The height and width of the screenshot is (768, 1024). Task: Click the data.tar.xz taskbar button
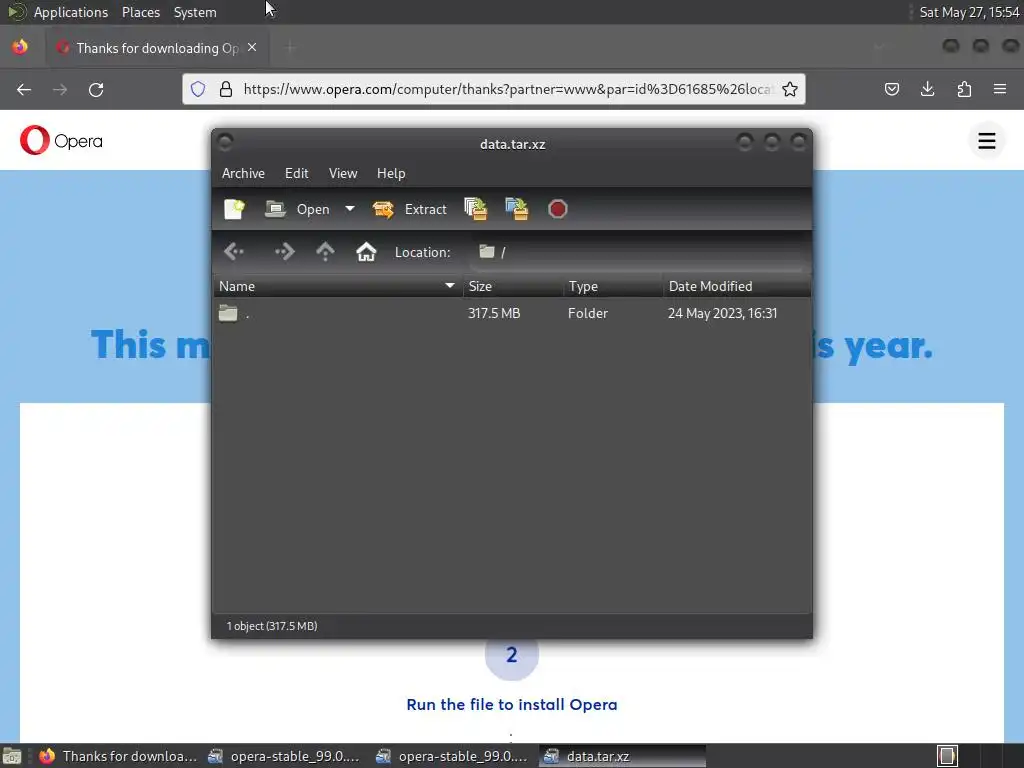tap(622, 756)
